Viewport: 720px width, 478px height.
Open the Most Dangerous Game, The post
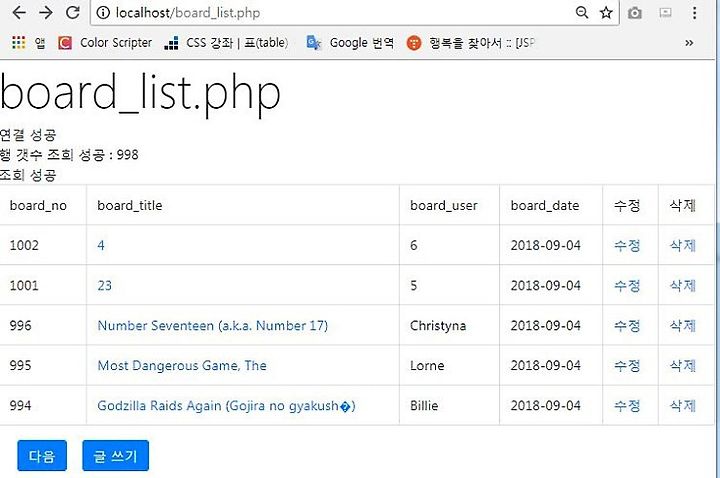click(x=182, y=366)
